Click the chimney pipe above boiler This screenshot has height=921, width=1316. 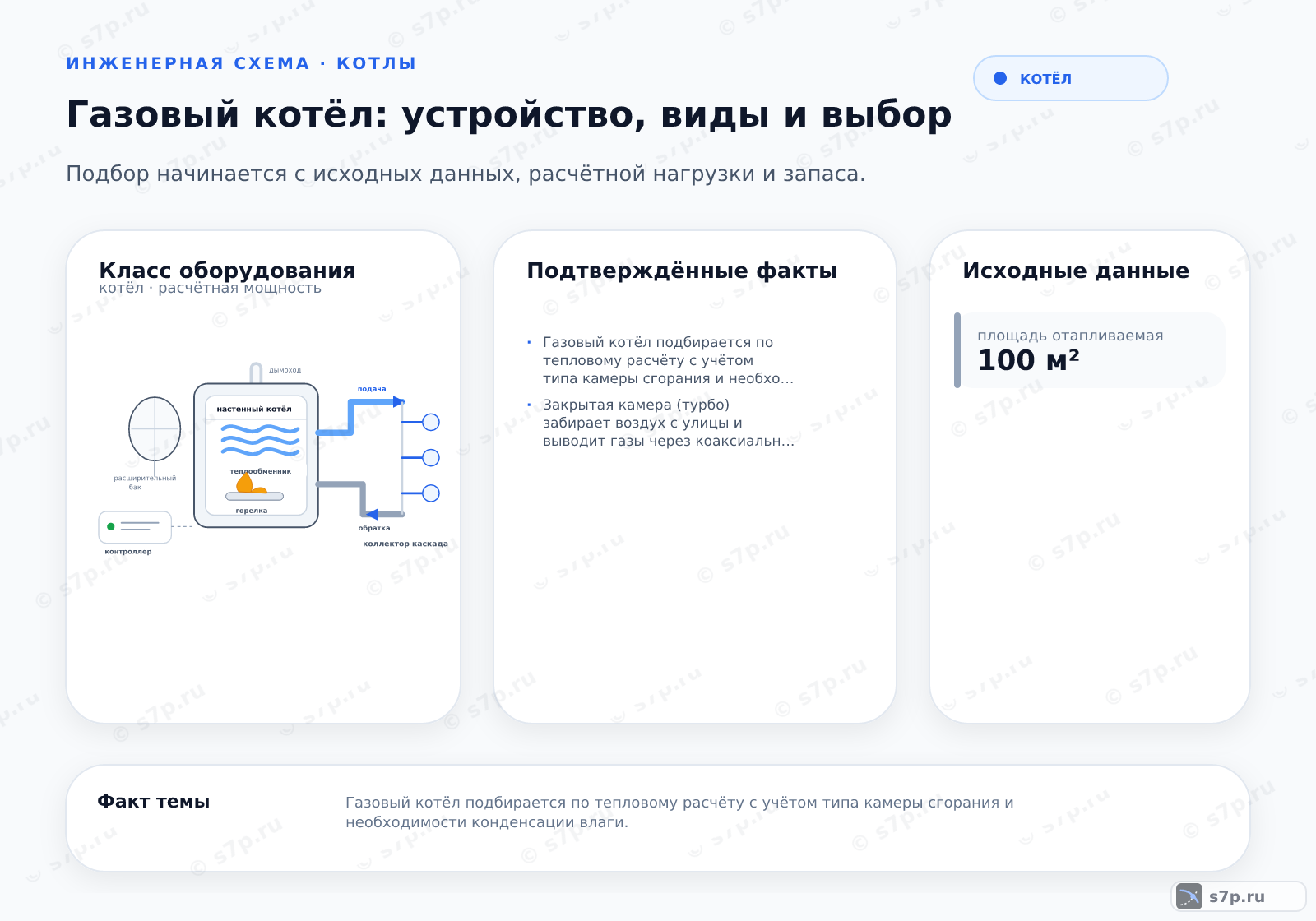[x=256, y=373]
